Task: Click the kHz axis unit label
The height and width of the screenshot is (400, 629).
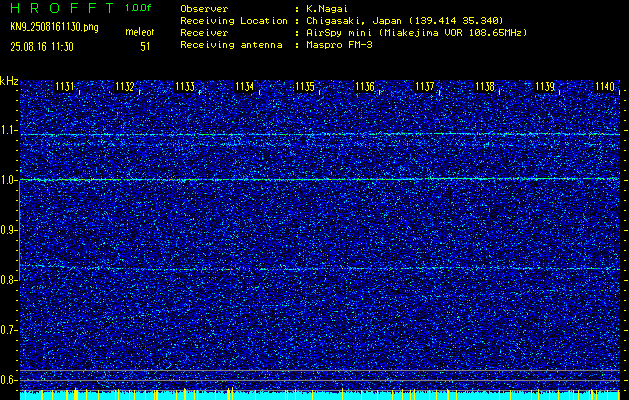Action: (x=9, y=81)
